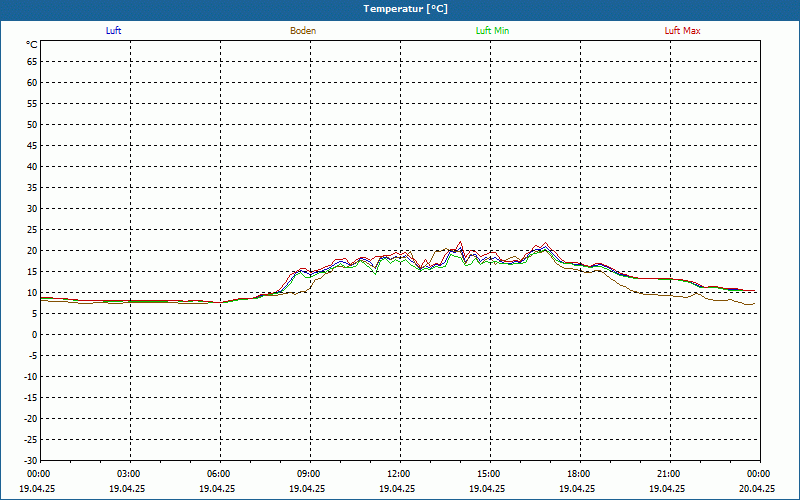Click the 60 y-axis value
This screenshot has width=800, height=500.
[32, 83]
